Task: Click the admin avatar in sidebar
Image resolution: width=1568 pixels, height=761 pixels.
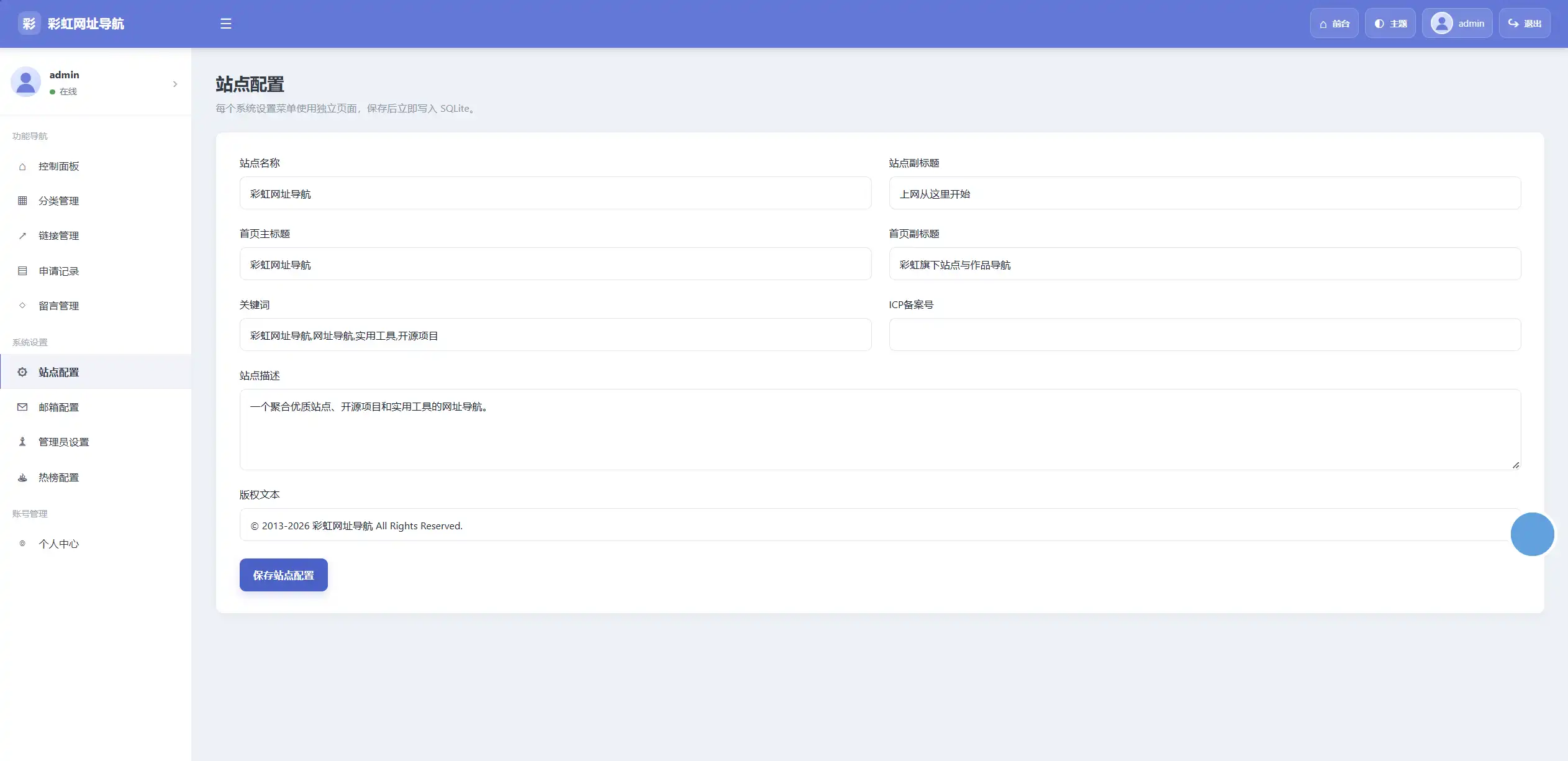Action: point(26,82)
